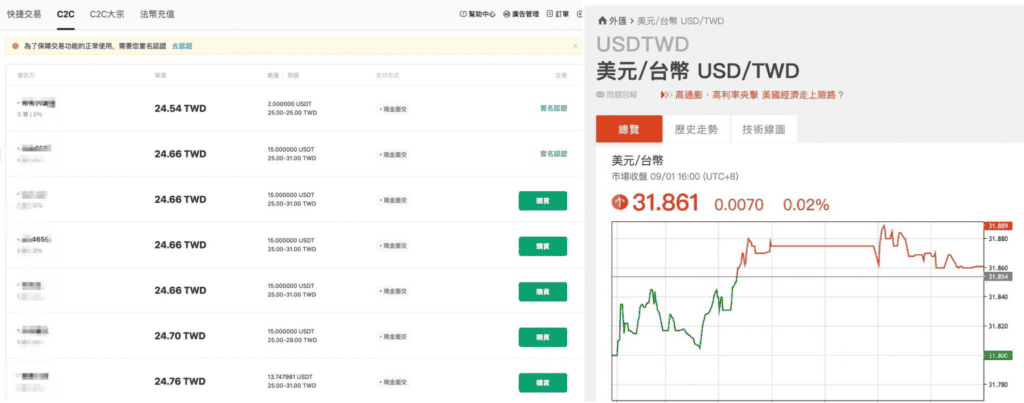1024x403 pixels.
Task: Click buy button for the 24.76 TWD offer
Action: 543,383
